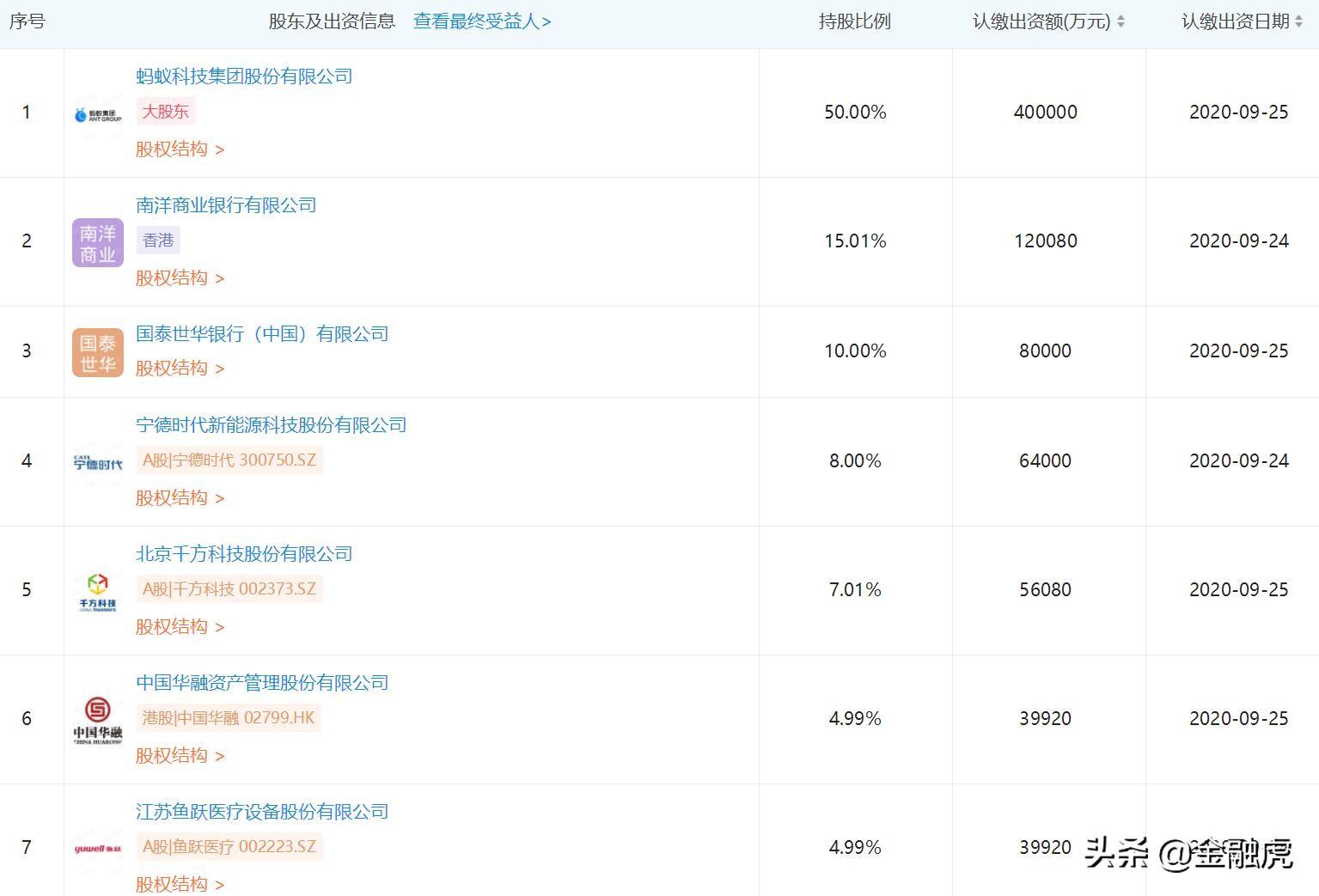View 股权结构 for 中国华融

coord(180,756)
